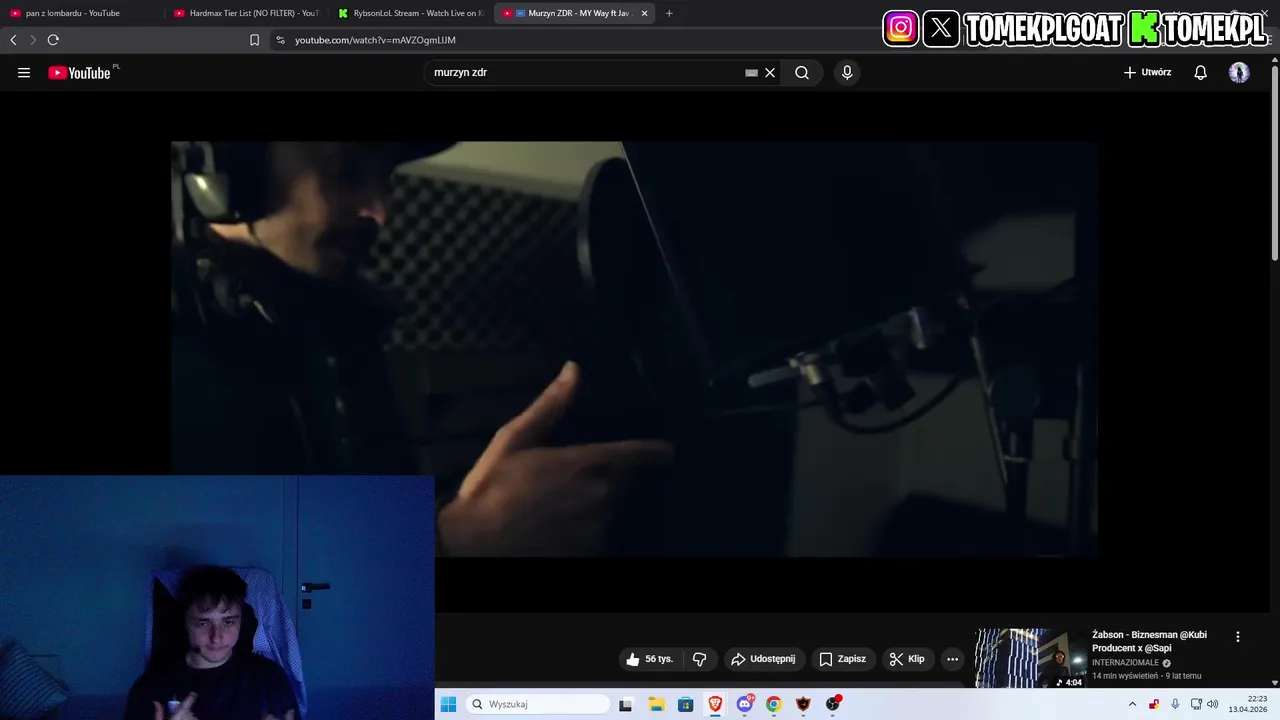The height and width of the screenshot is (720, 1280).
Task: Open options menu for Żabson Biznesman suggestion
Action: [1237, 637]
